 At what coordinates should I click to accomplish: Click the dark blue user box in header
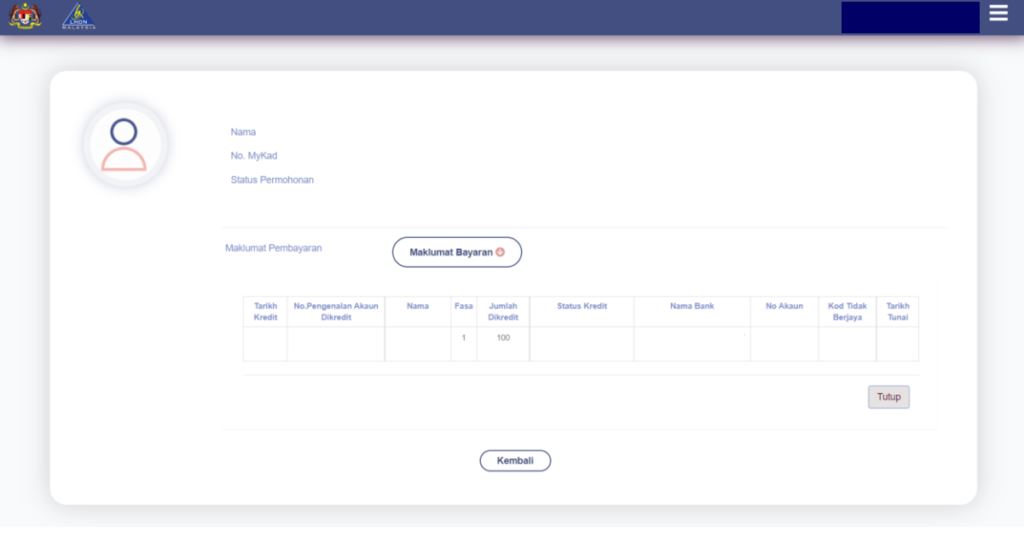tap(910, 17)
